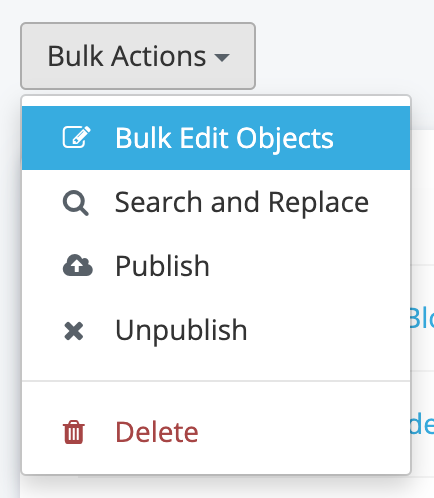The width and height of the screenshot is (434, 498).
Task: Open the partially hidden blue "Blo" link
Action: (422, 318)
